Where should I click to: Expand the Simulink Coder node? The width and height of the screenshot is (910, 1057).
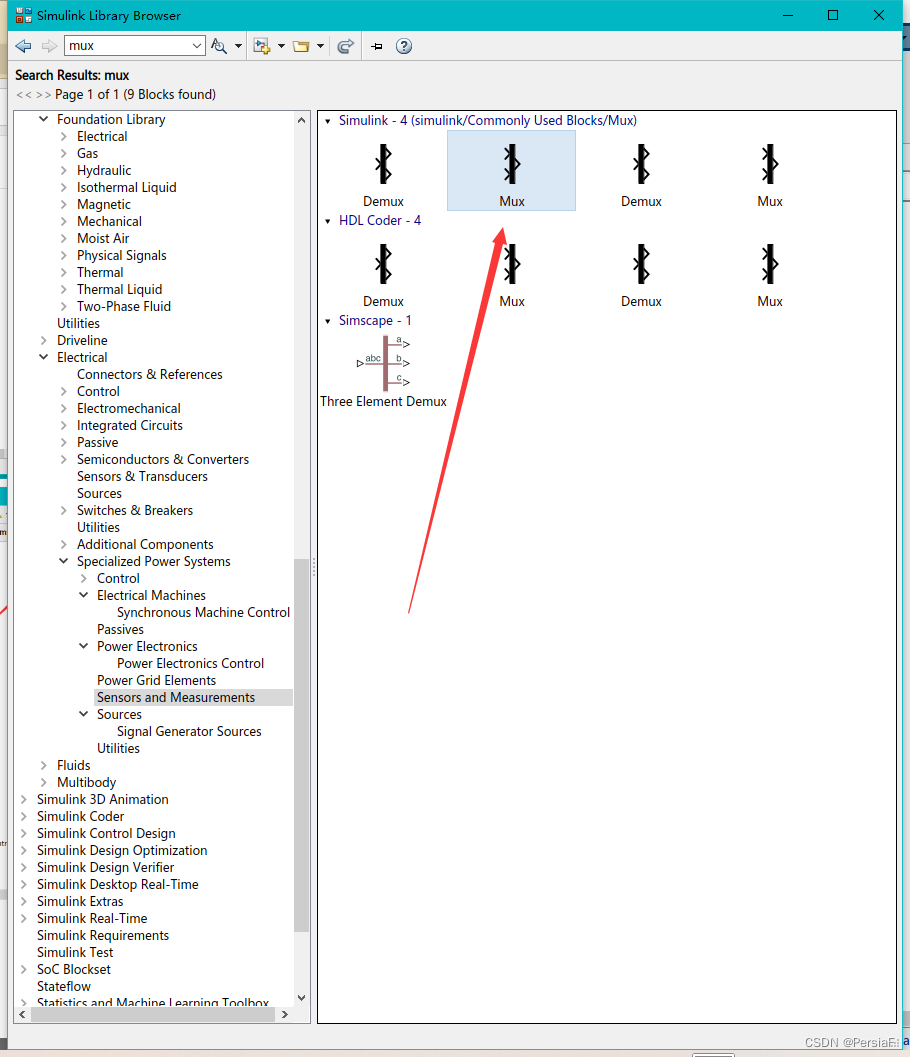point(24,816)
